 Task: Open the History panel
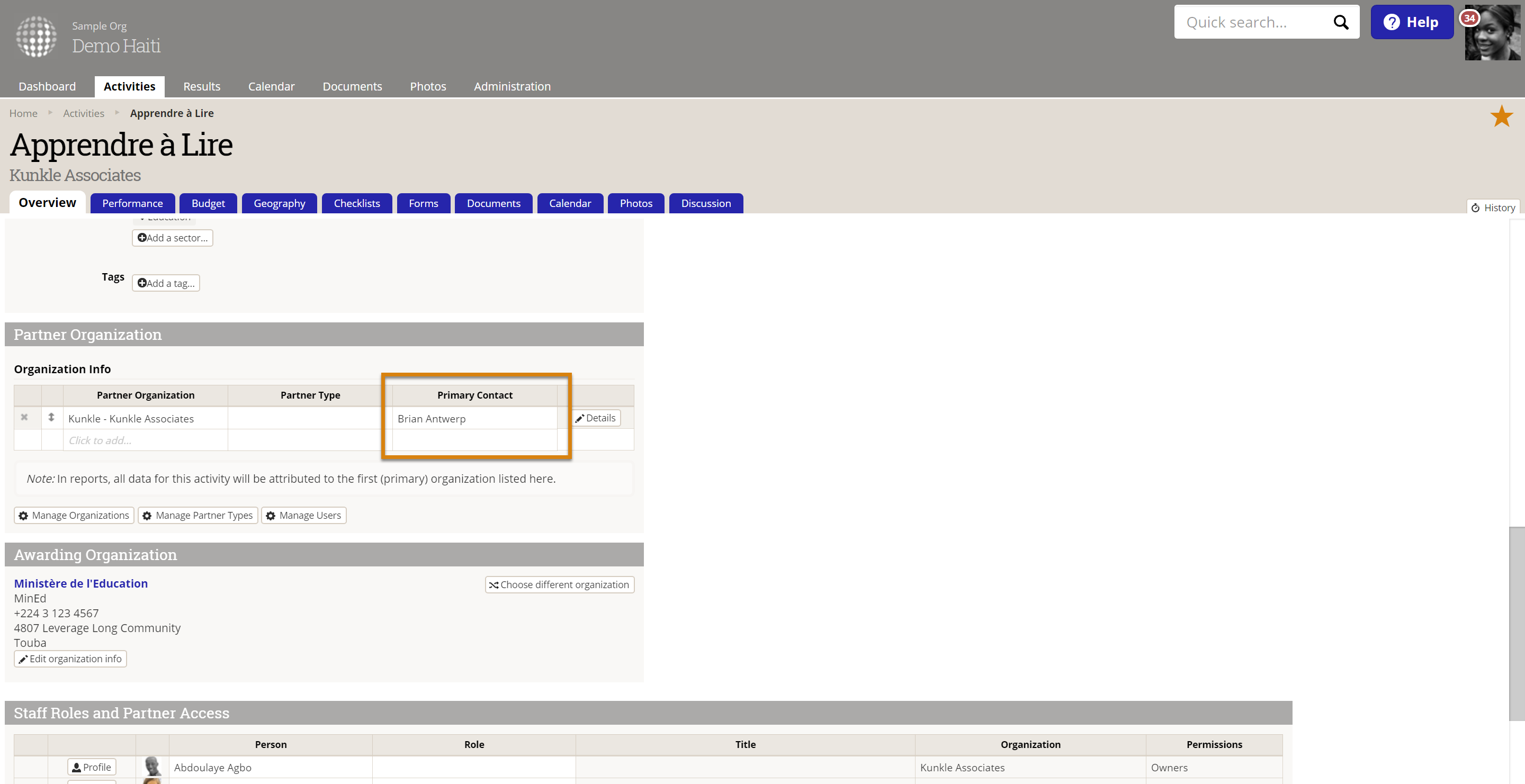[1493, 208]
